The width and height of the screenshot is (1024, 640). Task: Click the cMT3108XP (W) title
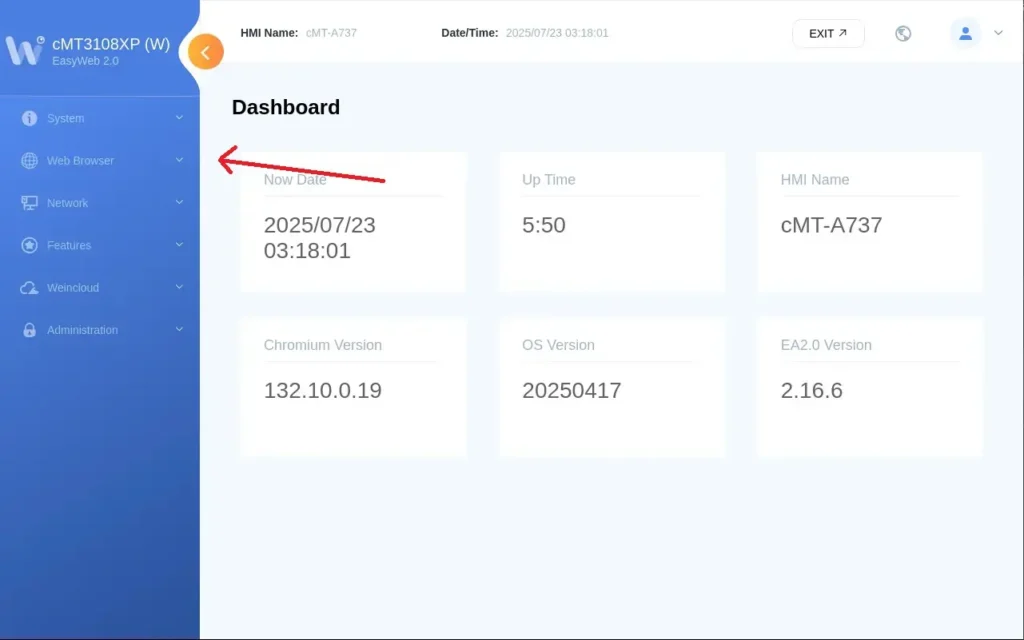[x=111, y=44]
